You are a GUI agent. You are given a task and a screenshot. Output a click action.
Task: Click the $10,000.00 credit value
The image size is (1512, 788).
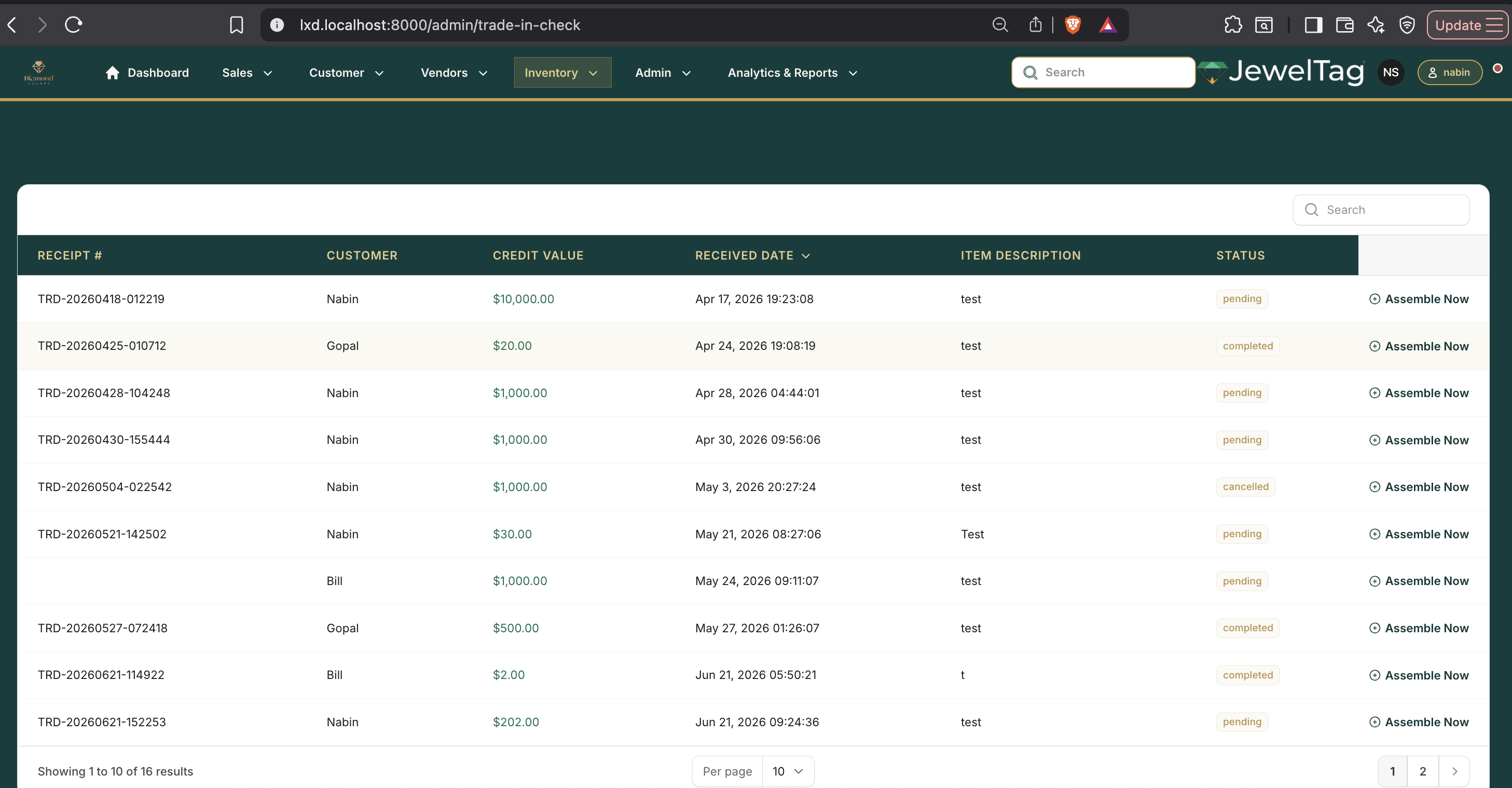click(524, 299)
